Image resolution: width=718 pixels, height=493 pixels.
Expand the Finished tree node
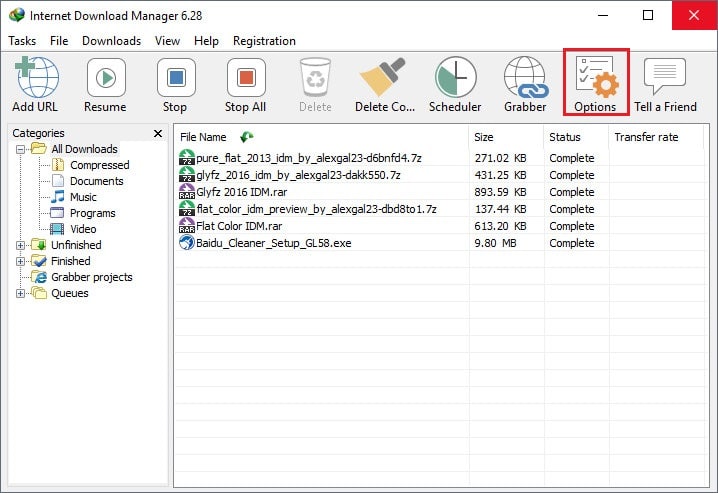(20, 261)
